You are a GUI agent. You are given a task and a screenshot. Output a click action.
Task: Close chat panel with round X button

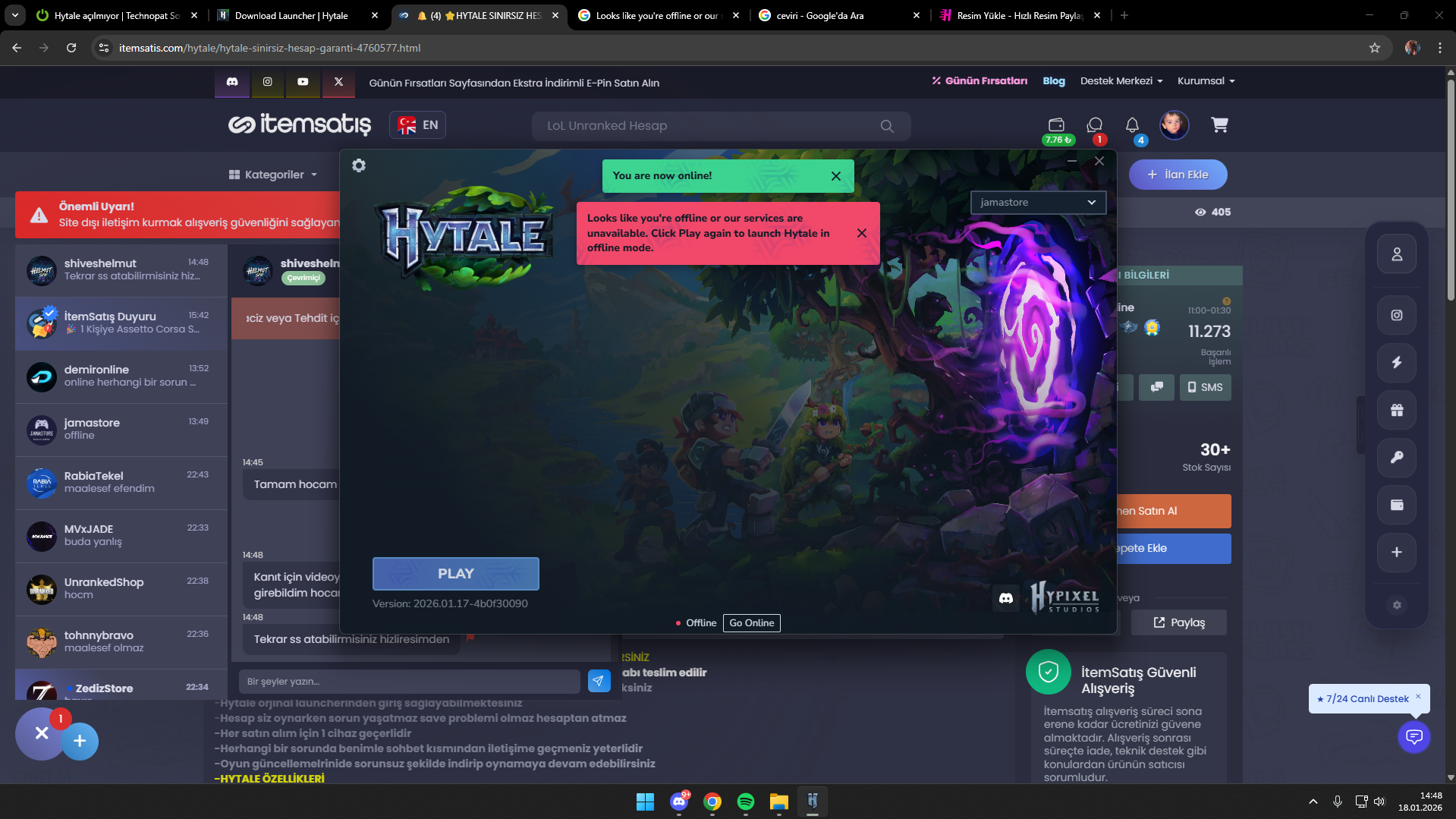coord(42,733)
